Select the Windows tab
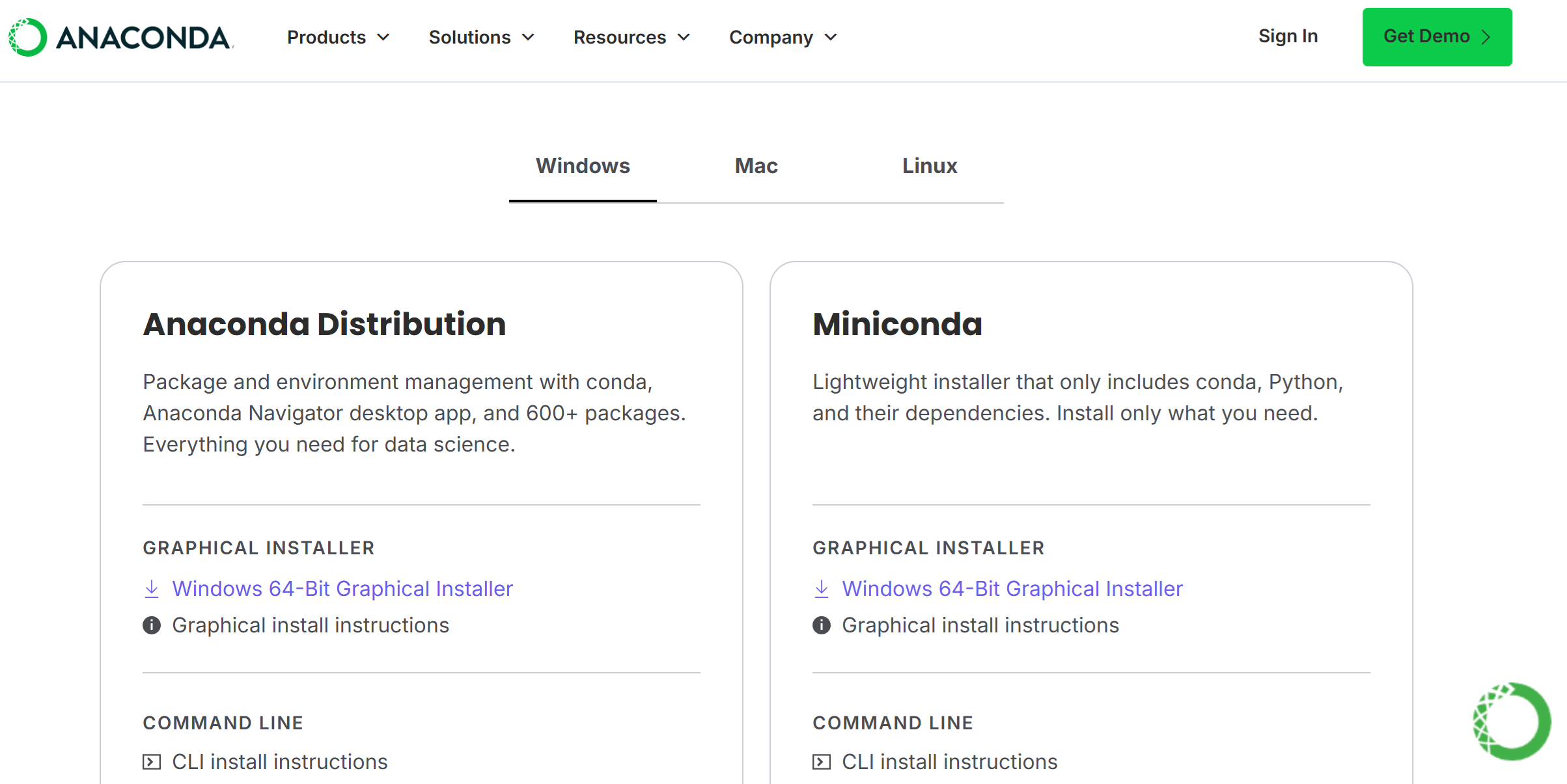This screenshot has width=1567, height=784. pyautogui.click(x=583, y=166)
